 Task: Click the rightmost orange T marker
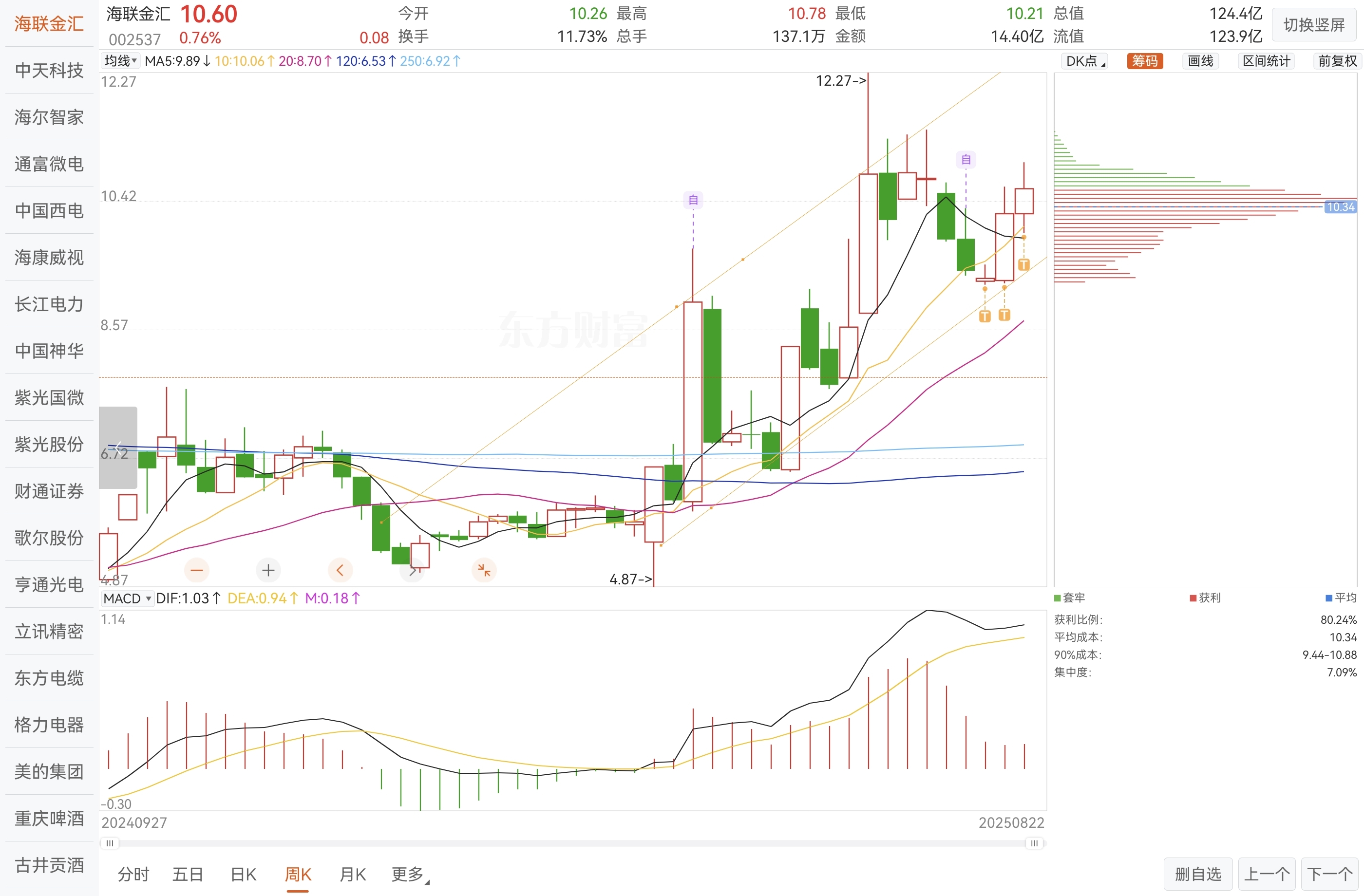pos(1023,265)
